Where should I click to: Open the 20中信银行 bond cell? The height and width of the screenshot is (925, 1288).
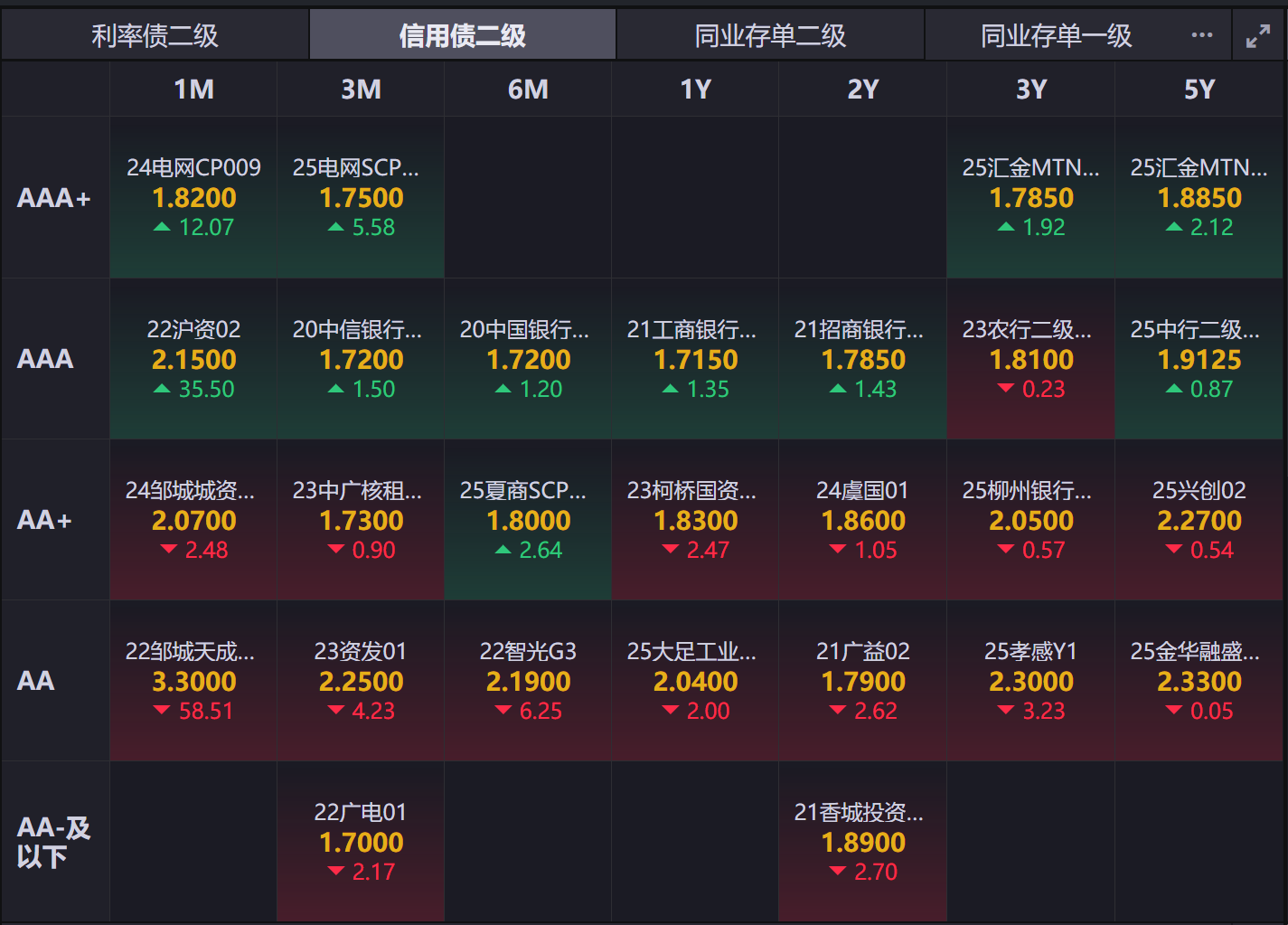[x=361, y=359]
